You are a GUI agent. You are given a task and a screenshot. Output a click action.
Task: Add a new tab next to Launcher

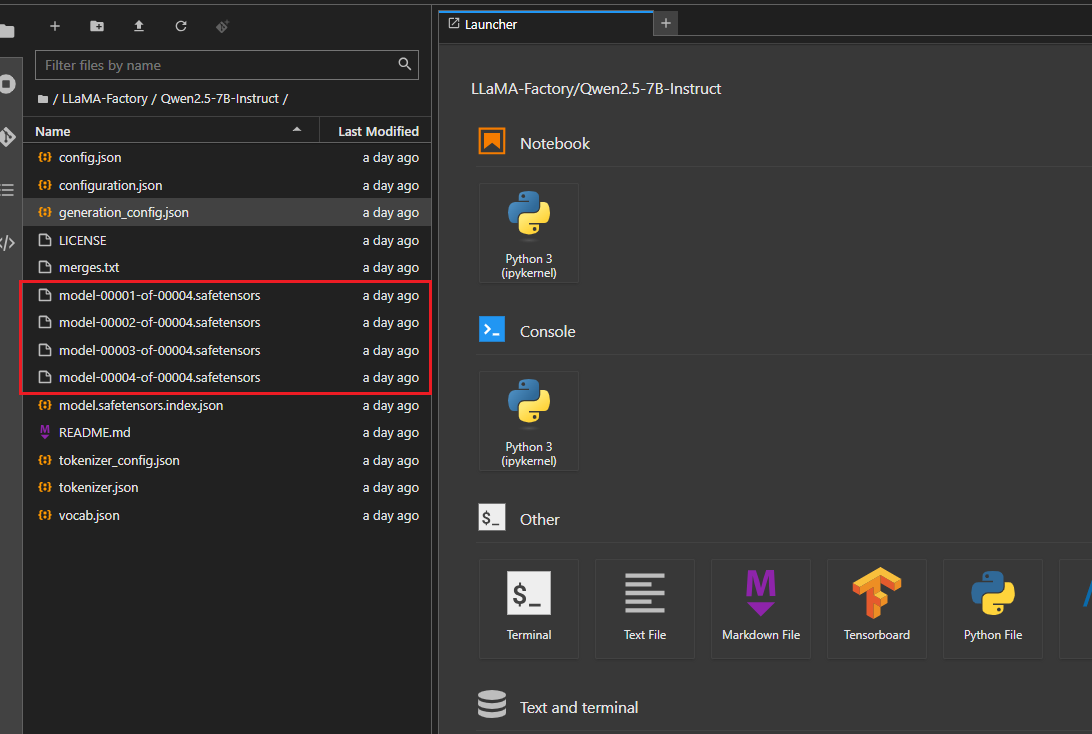pyautogui.click(x=666, y=23)
